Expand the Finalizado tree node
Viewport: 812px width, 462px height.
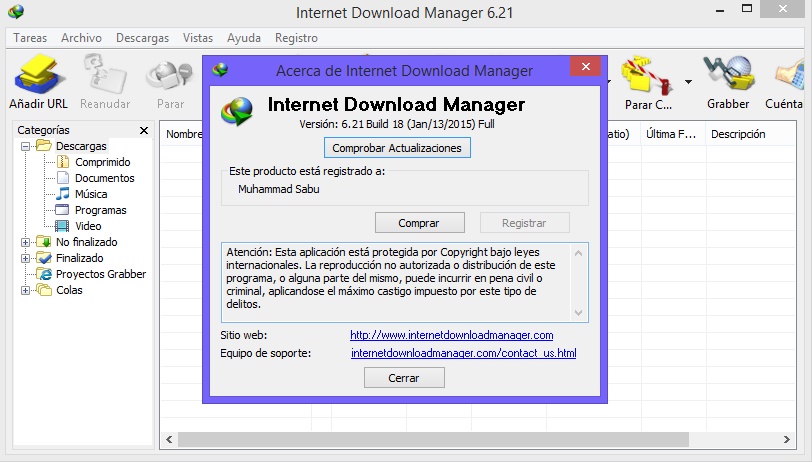(x=25, y=258)
